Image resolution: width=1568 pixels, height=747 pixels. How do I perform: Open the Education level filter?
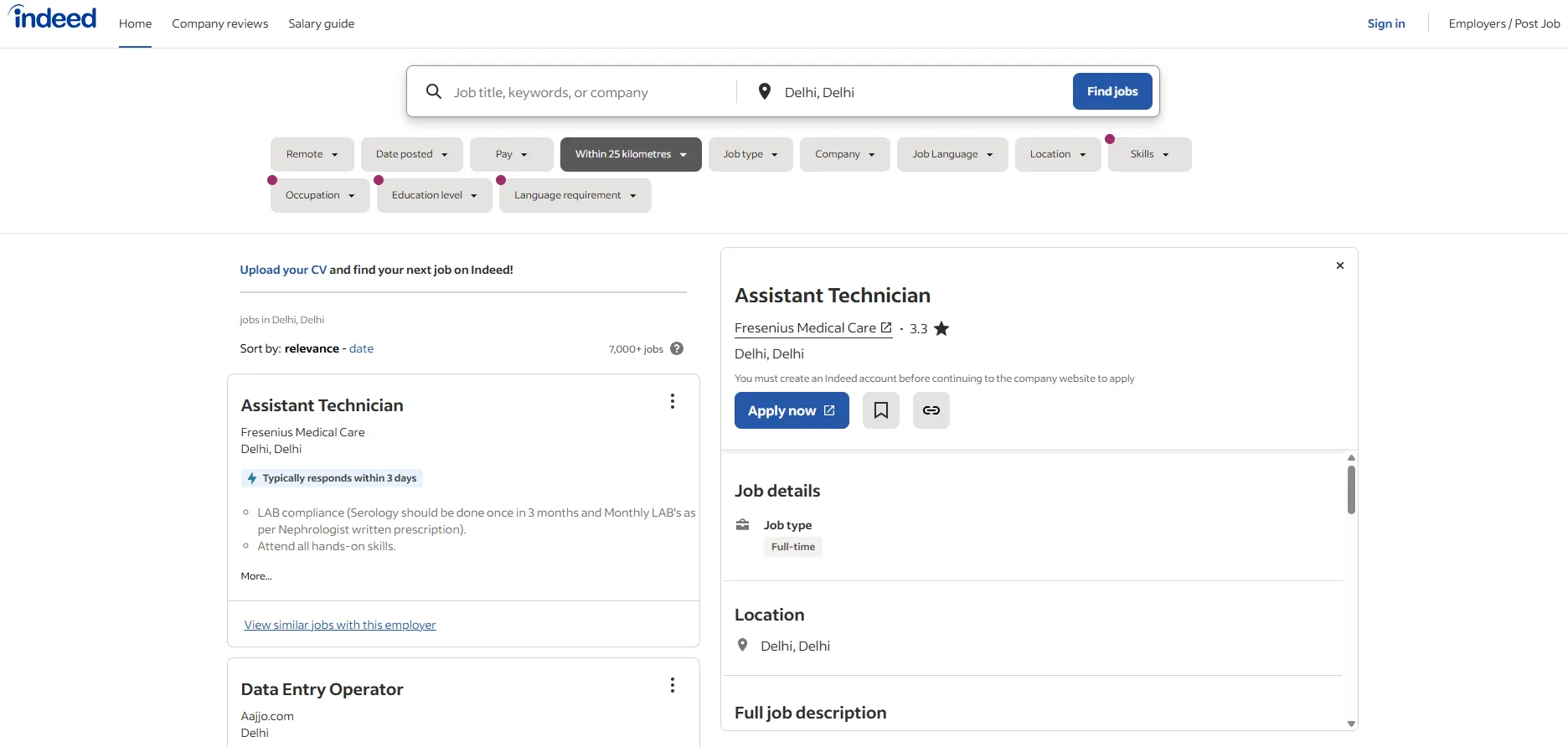pyautogui.click(x=434, y=195)
